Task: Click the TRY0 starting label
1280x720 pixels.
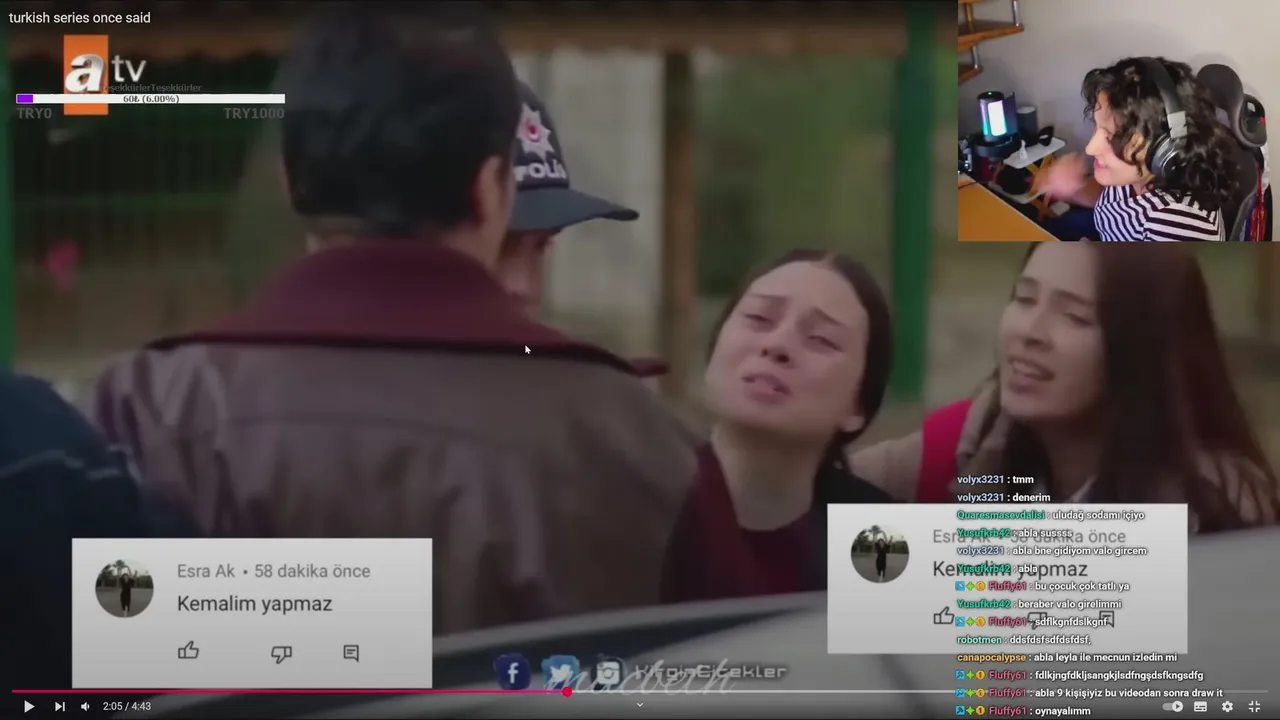Action: 34,113
